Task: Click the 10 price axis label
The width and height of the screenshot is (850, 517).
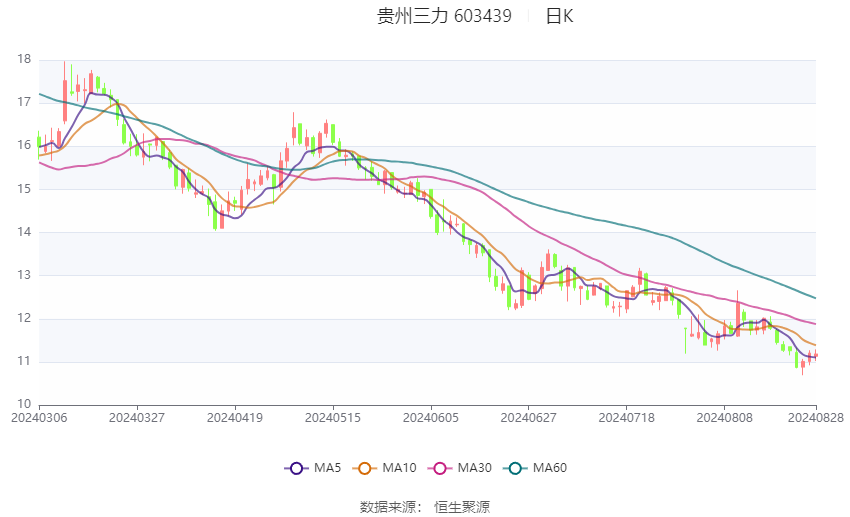Action: (x=24, y=404)
